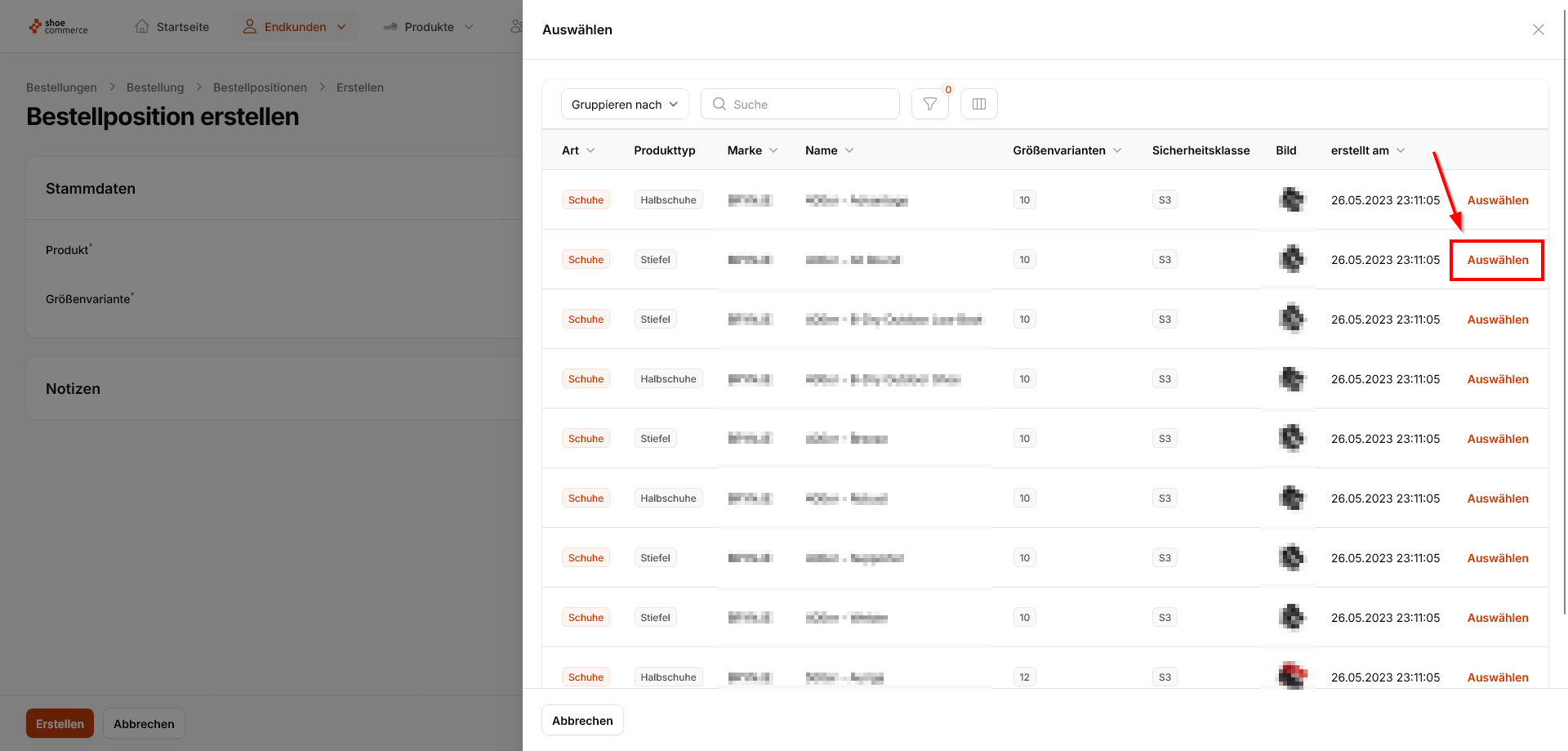
Task: Click Abbrechen at the panel bottom
Action: click(582, 721)
